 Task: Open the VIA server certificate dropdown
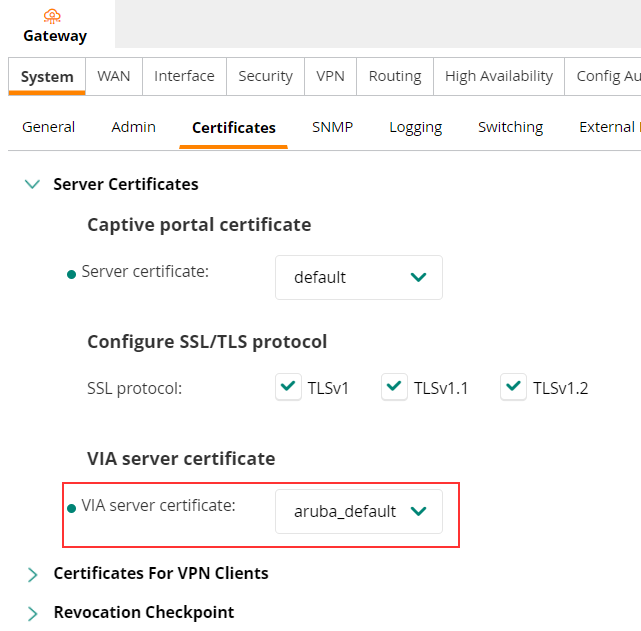(x=358, y=511)
